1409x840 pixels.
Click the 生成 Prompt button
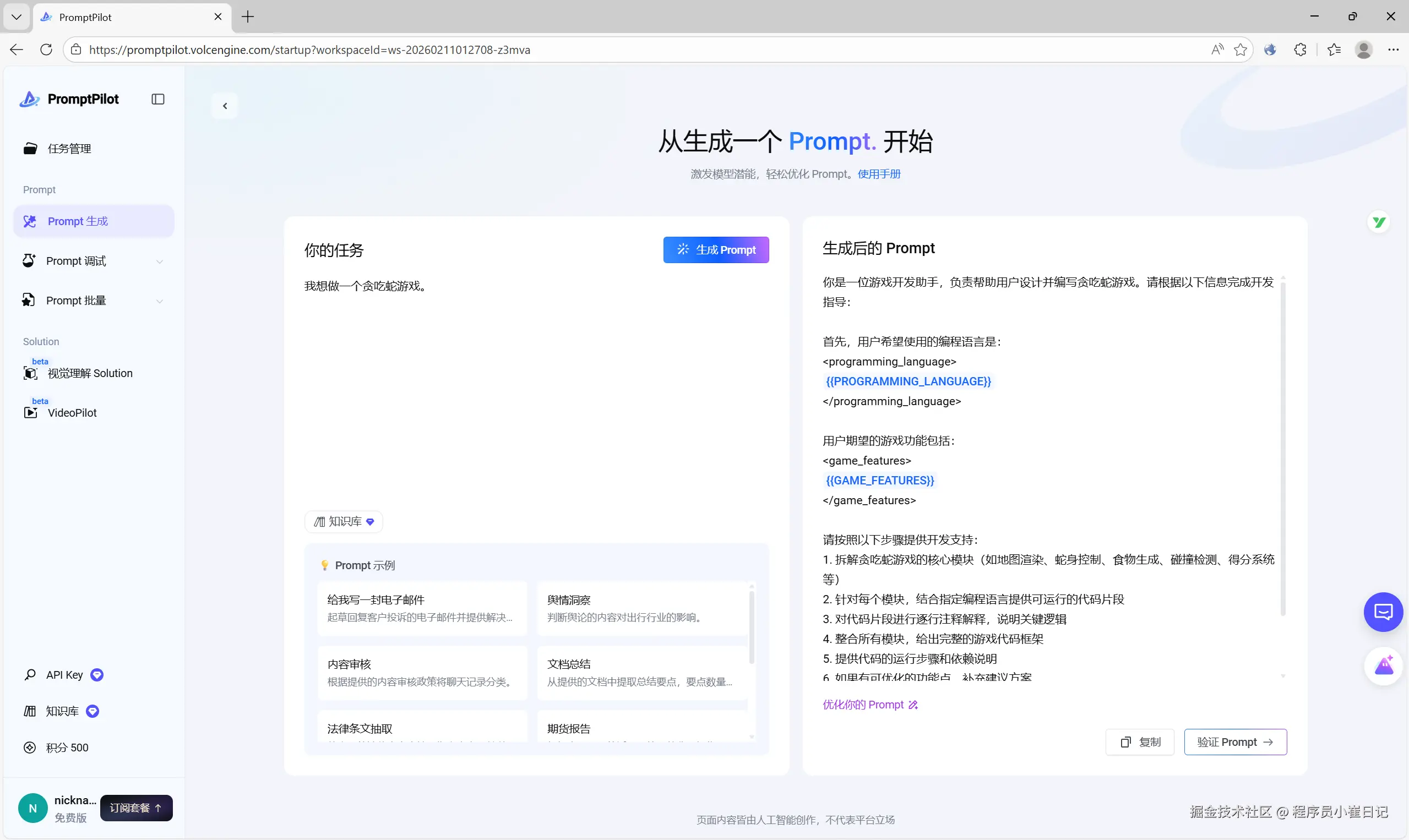(716, 249)
